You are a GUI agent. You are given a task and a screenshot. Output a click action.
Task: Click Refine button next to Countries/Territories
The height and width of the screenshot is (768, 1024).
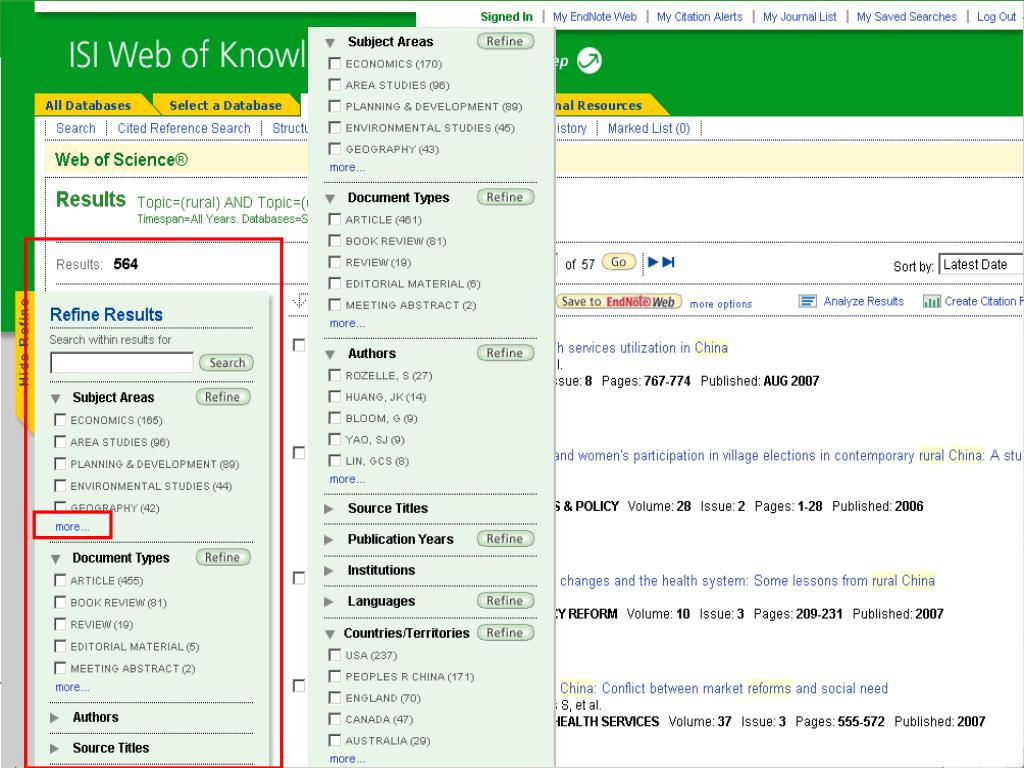point(505,633)
